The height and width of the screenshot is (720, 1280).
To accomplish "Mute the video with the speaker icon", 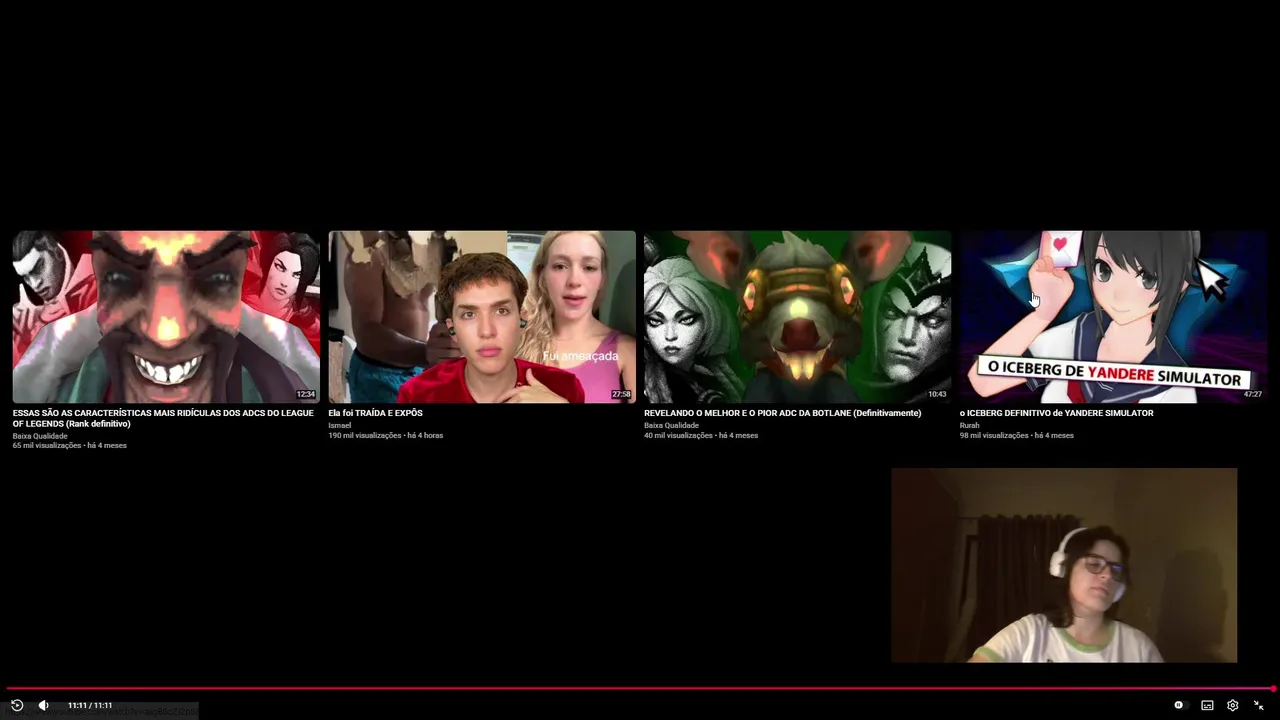I will [43, 705].
